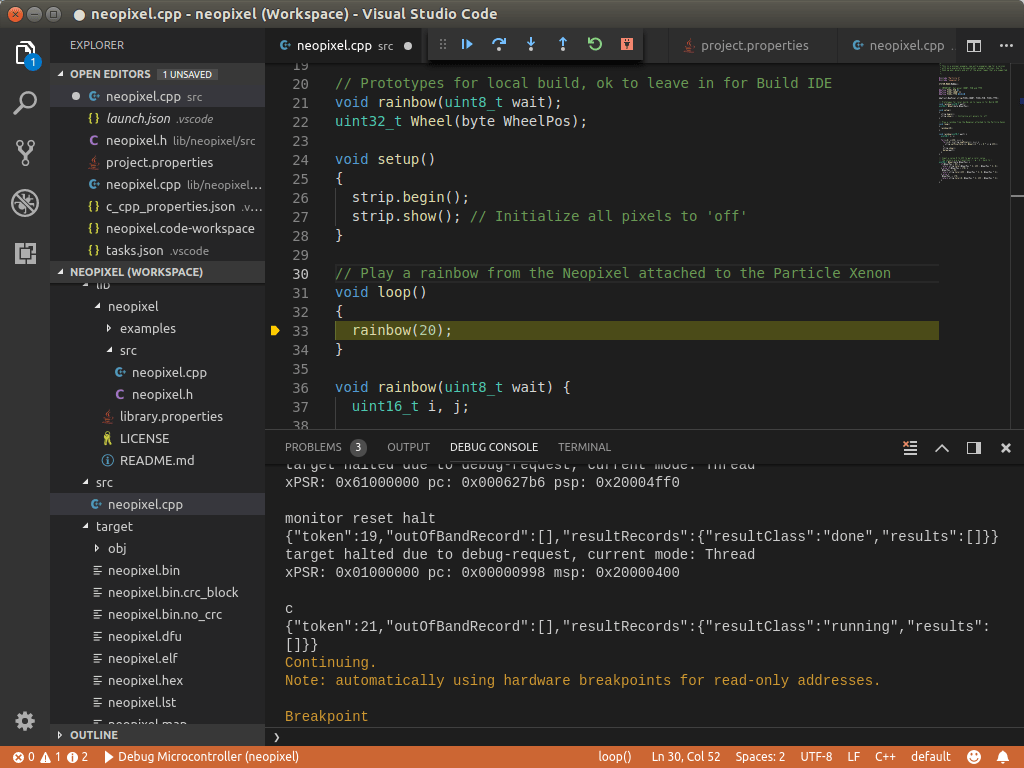Split the editor to the right

(x=974, y=46)
